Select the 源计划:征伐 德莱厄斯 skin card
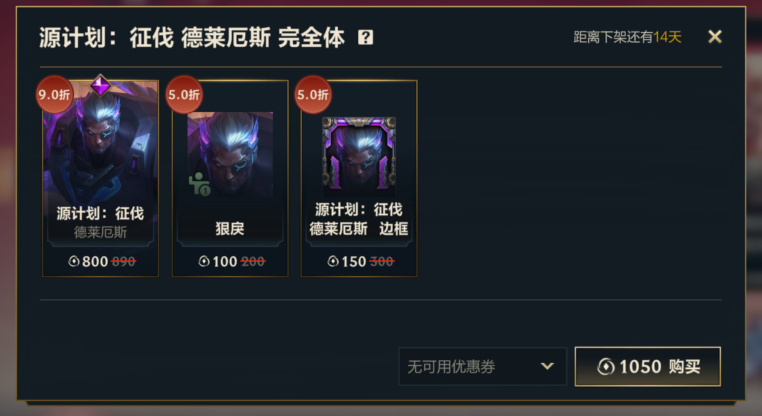 coord(101,178)
